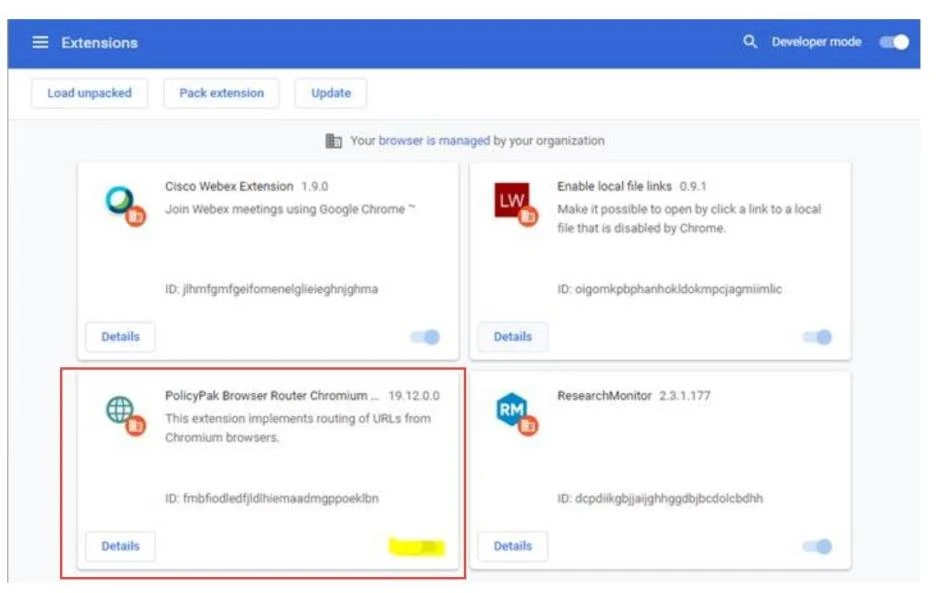
Task: Toggle the PolicyPak Browser Router switch
Action: pyautogui.click(x=425, y=547)
